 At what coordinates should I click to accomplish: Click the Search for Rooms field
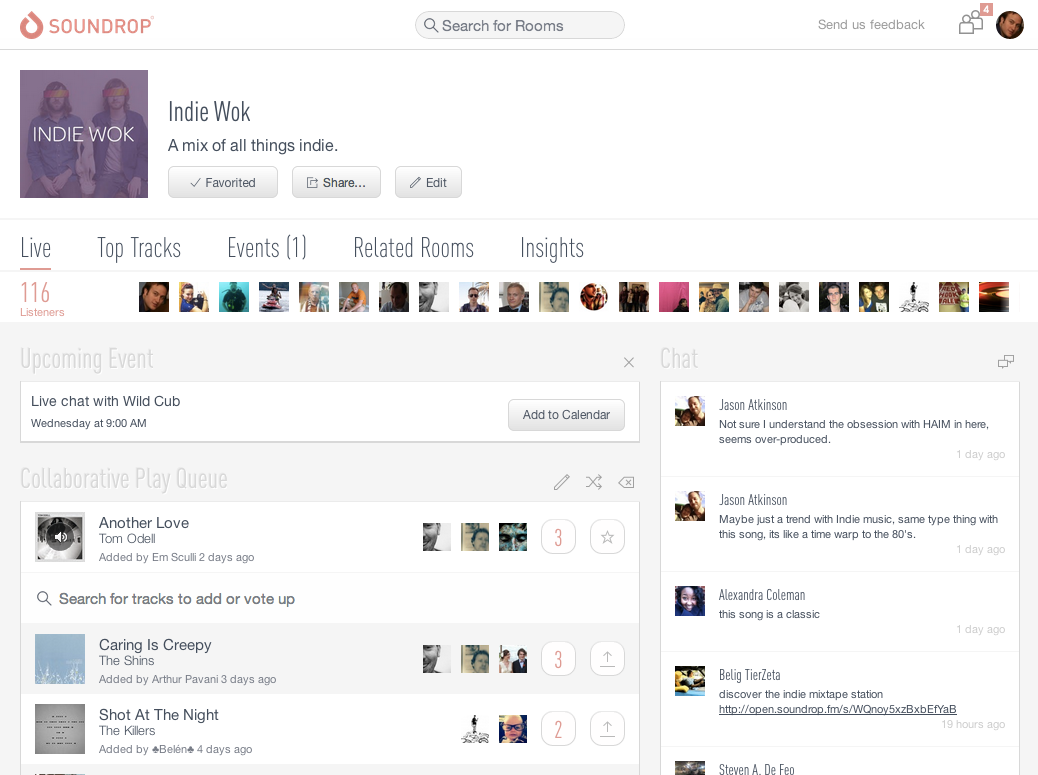tap(520, 25)
